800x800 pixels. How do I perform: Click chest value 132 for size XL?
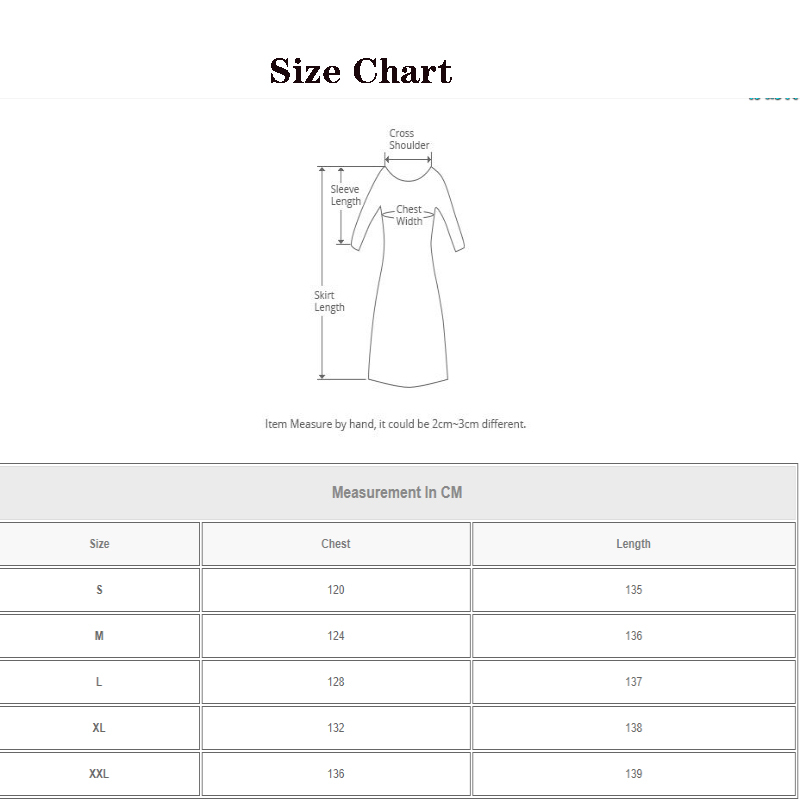(x=335, y=728)
